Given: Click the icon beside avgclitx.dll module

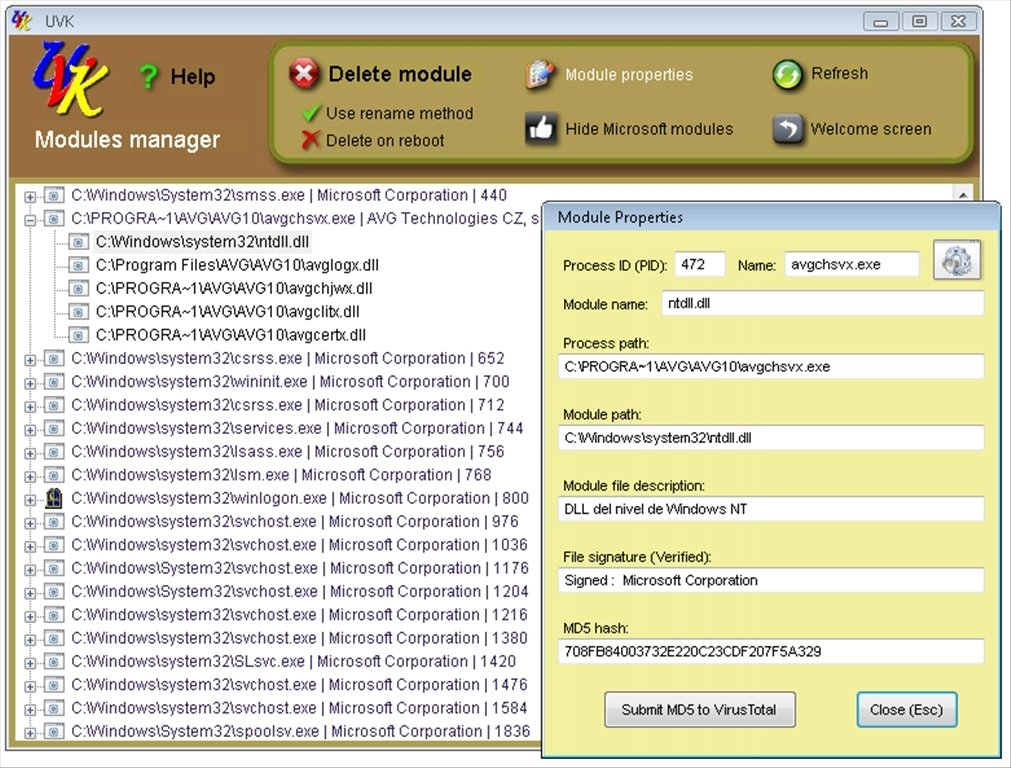Looking at the screenshot, I should (79, 312).
